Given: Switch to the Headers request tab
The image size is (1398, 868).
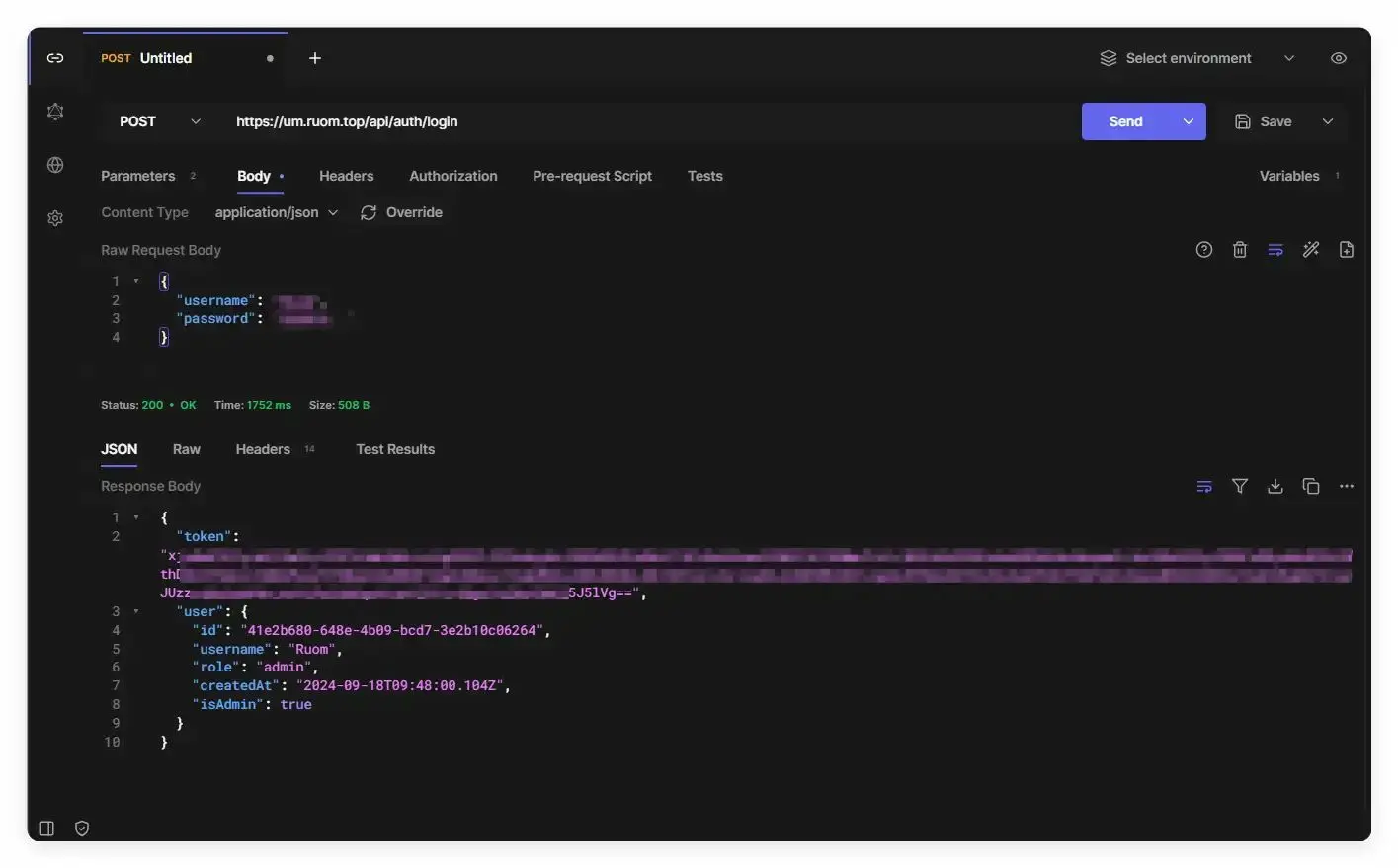Looking at the screenshot, I should tap(346, 176).
